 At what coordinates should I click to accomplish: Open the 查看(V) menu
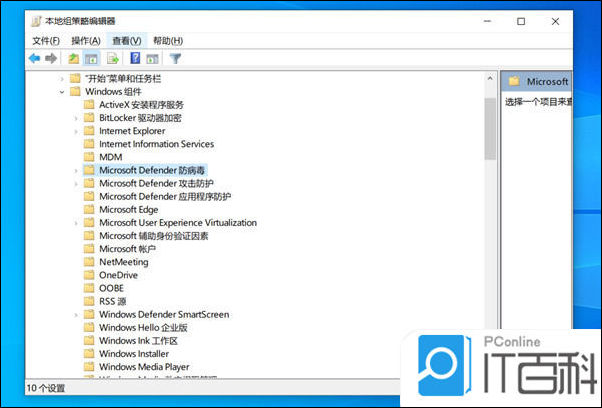pos(127,41)
